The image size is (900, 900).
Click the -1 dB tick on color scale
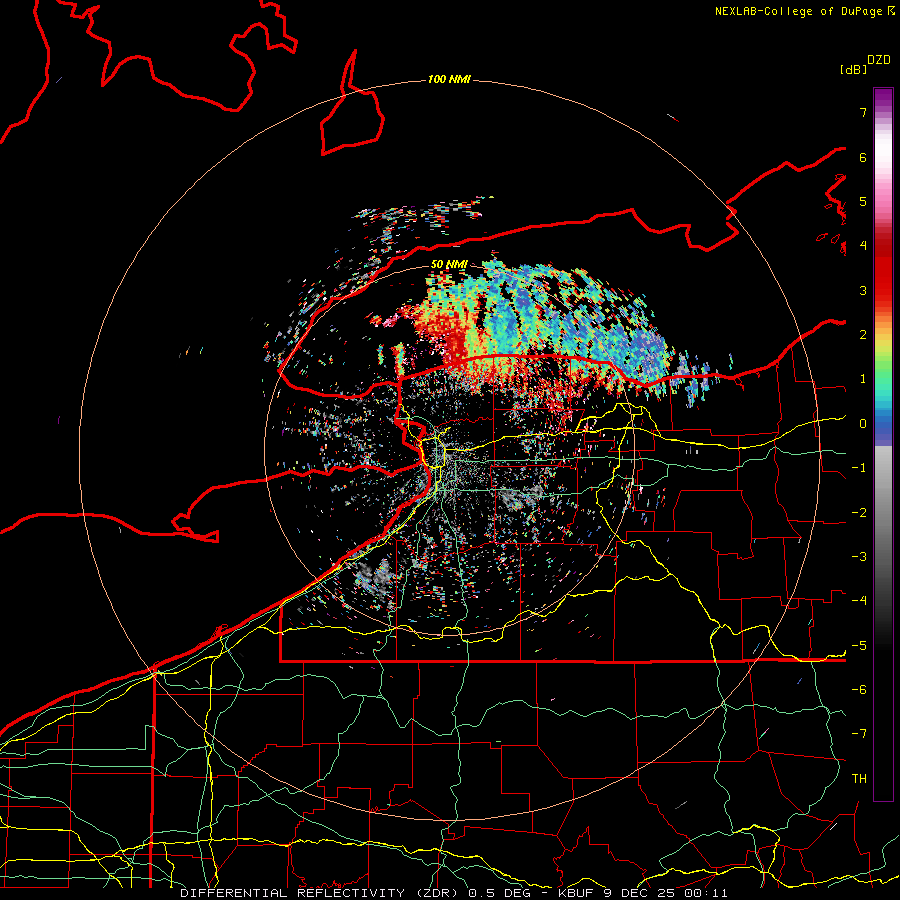tap(859, 468)
